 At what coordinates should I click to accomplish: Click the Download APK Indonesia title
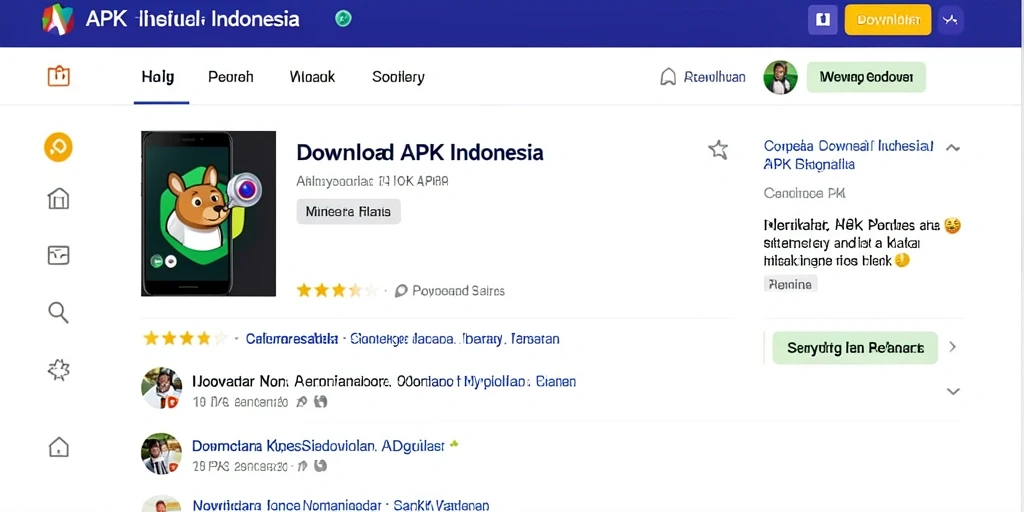click(x=419, y=152)
